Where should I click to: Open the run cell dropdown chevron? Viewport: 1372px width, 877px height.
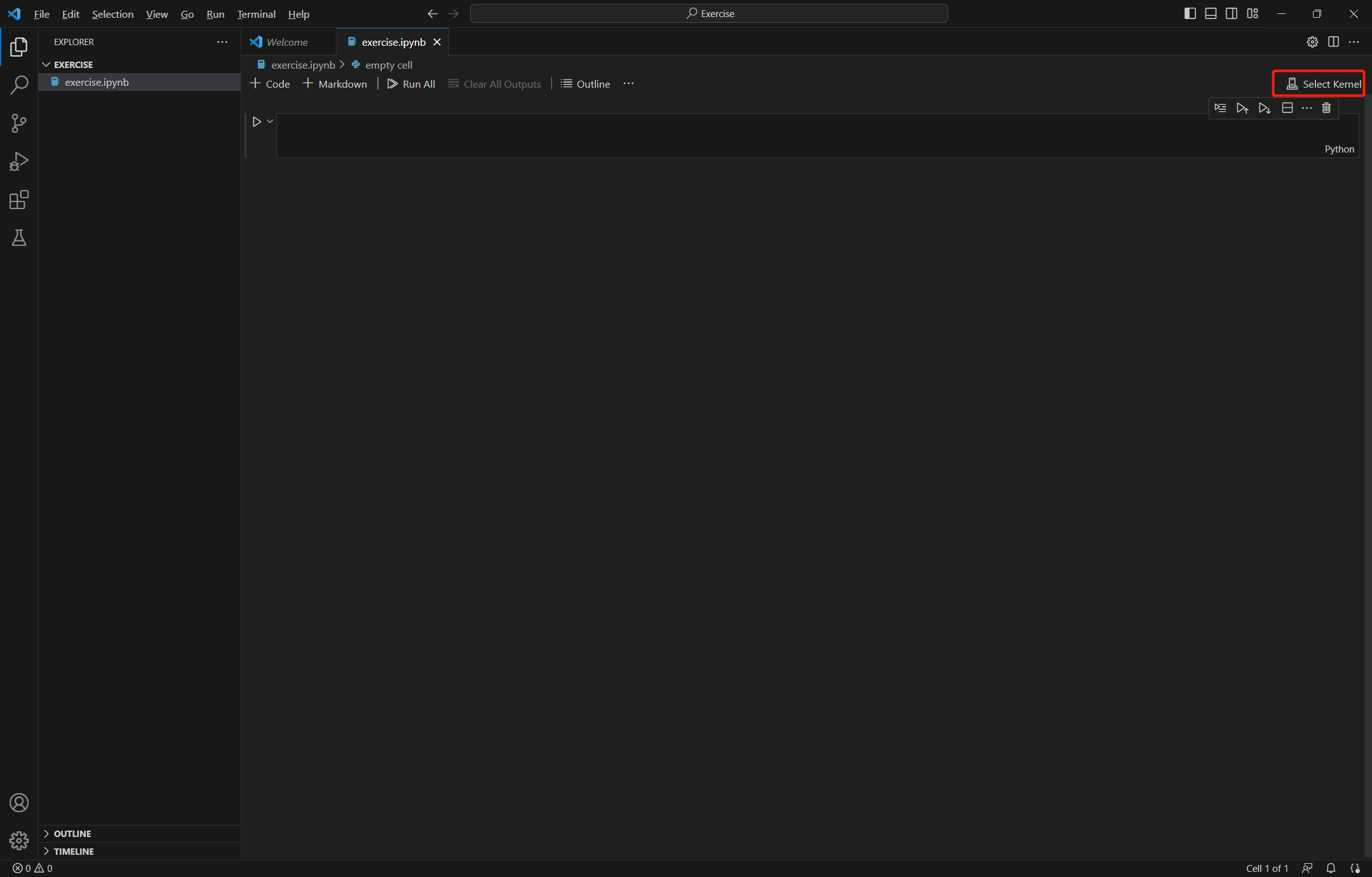[270, 121]
